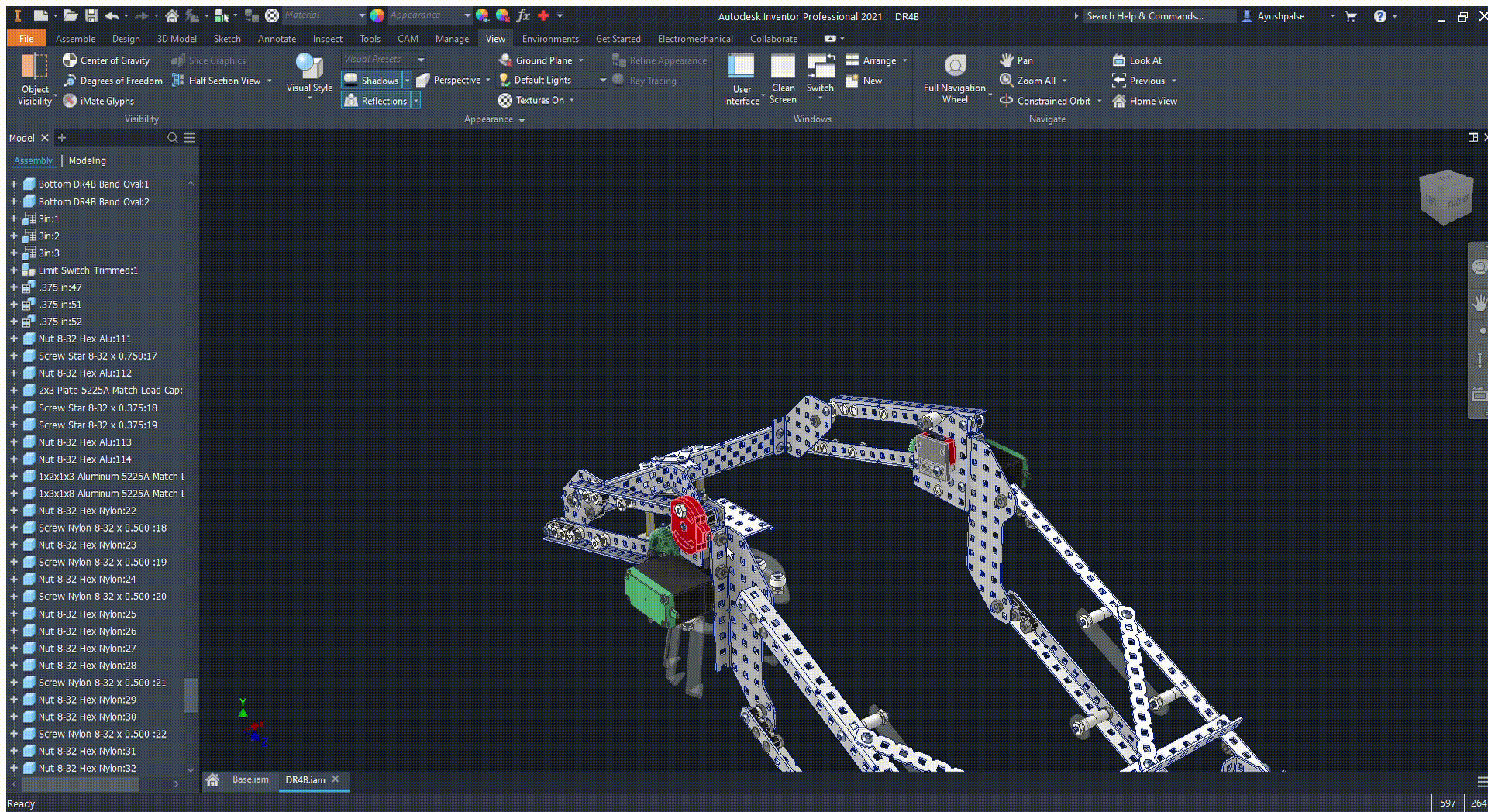Screen dimensions: 1488x812
Task: Close the DR4B.iam document tab
Action: pyautogui.click(x=336, y=779)
